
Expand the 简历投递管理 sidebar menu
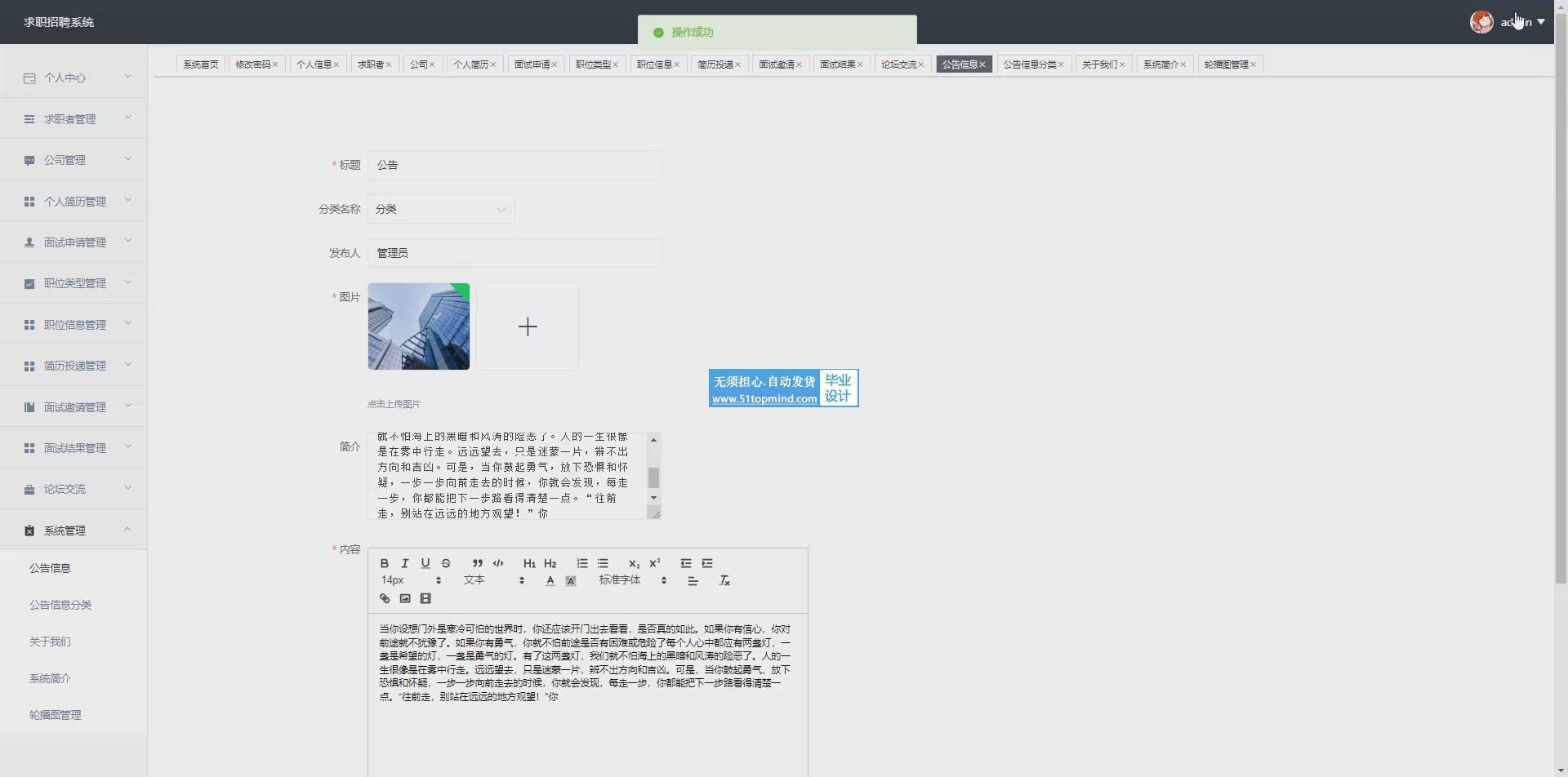pyautogui.click(x=73, y=366)
